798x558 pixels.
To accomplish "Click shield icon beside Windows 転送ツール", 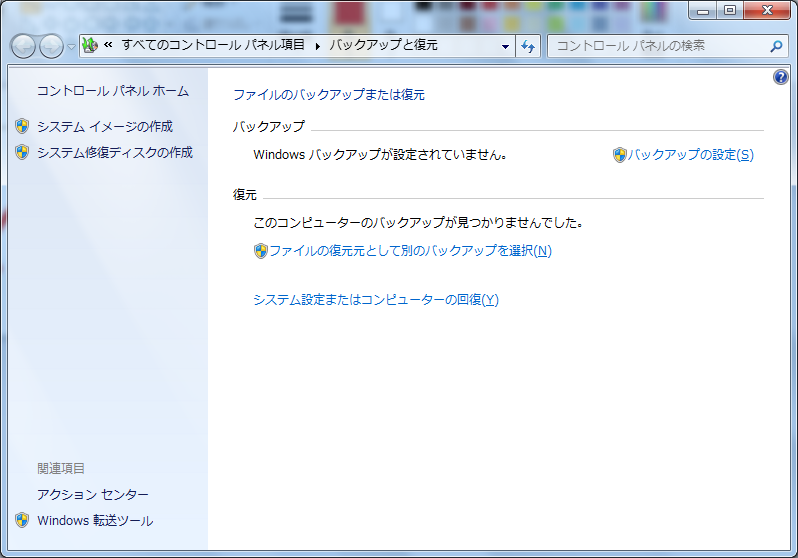I will click(22, 520).
